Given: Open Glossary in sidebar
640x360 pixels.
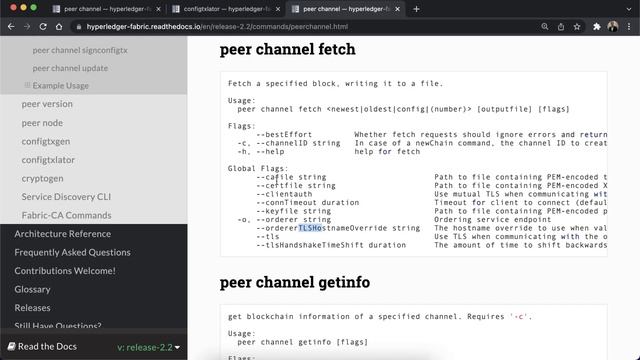Looking at the screenshot, I should pyautogui.click(x=32, y=289).
